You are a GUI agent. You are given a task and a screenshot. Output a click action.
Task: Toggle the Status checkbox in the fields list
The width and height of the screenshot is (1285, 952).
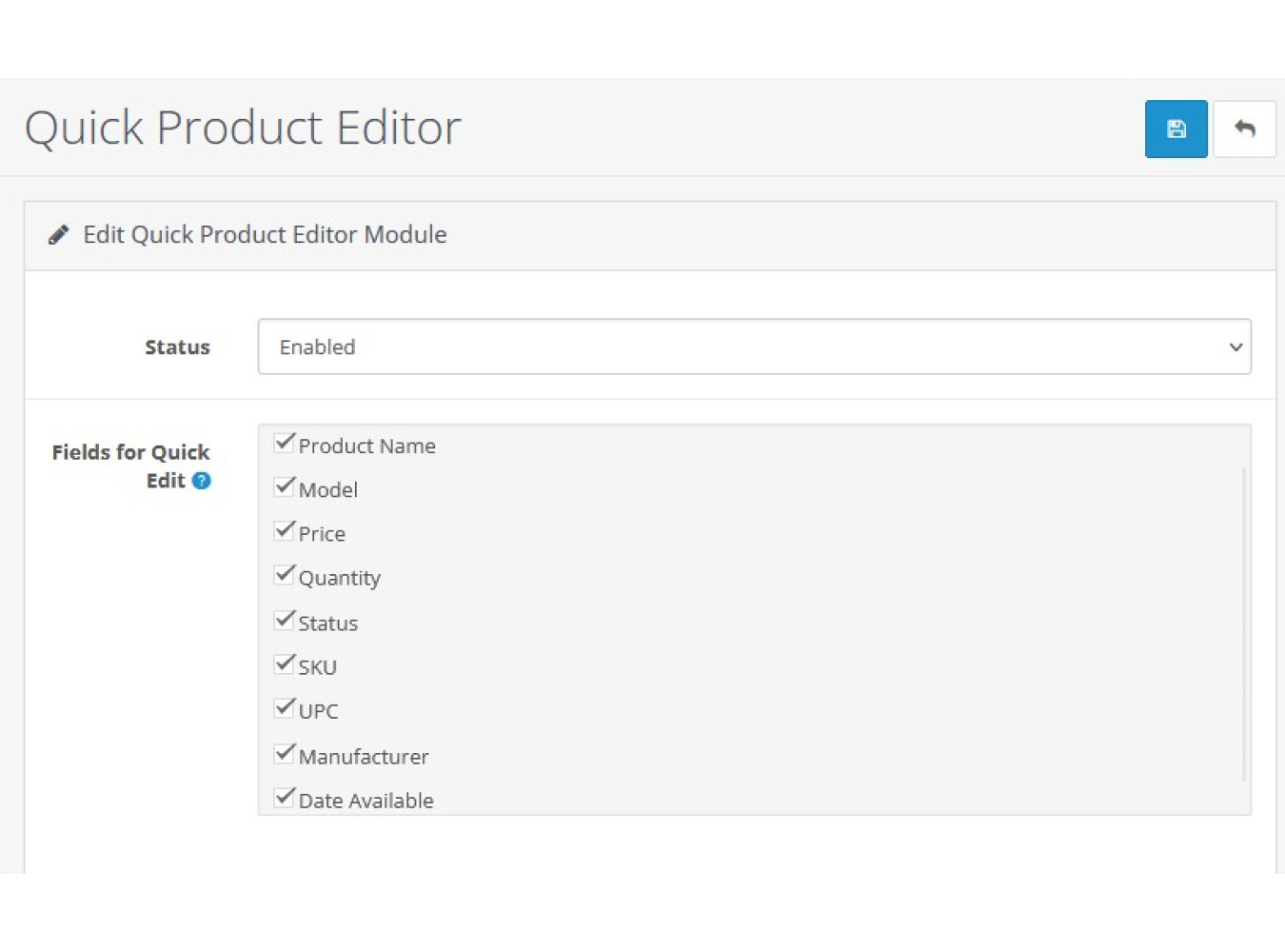284,620
